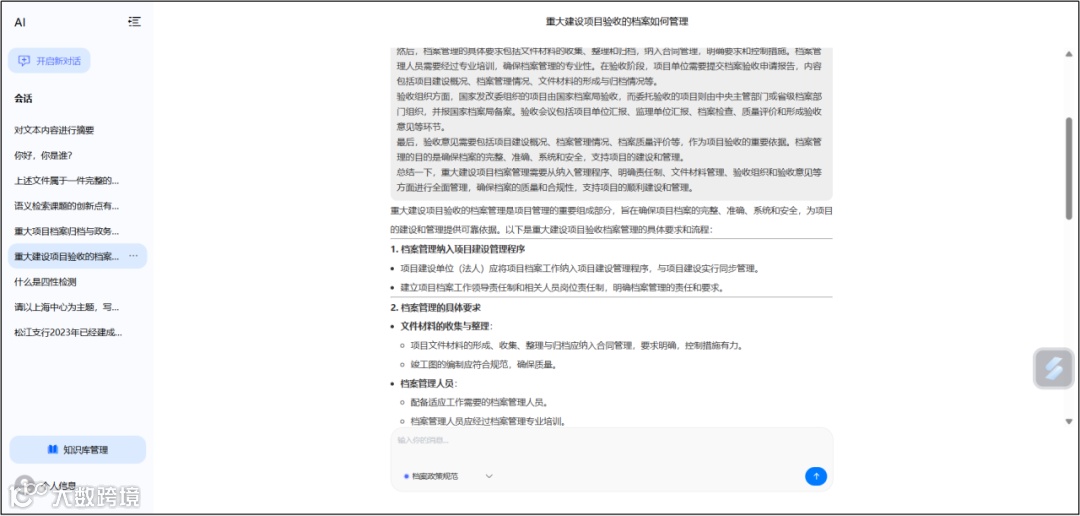The image size is (1080, 516).
Task: Click the AI logo text at top left
Action: (x=20, y=22)
